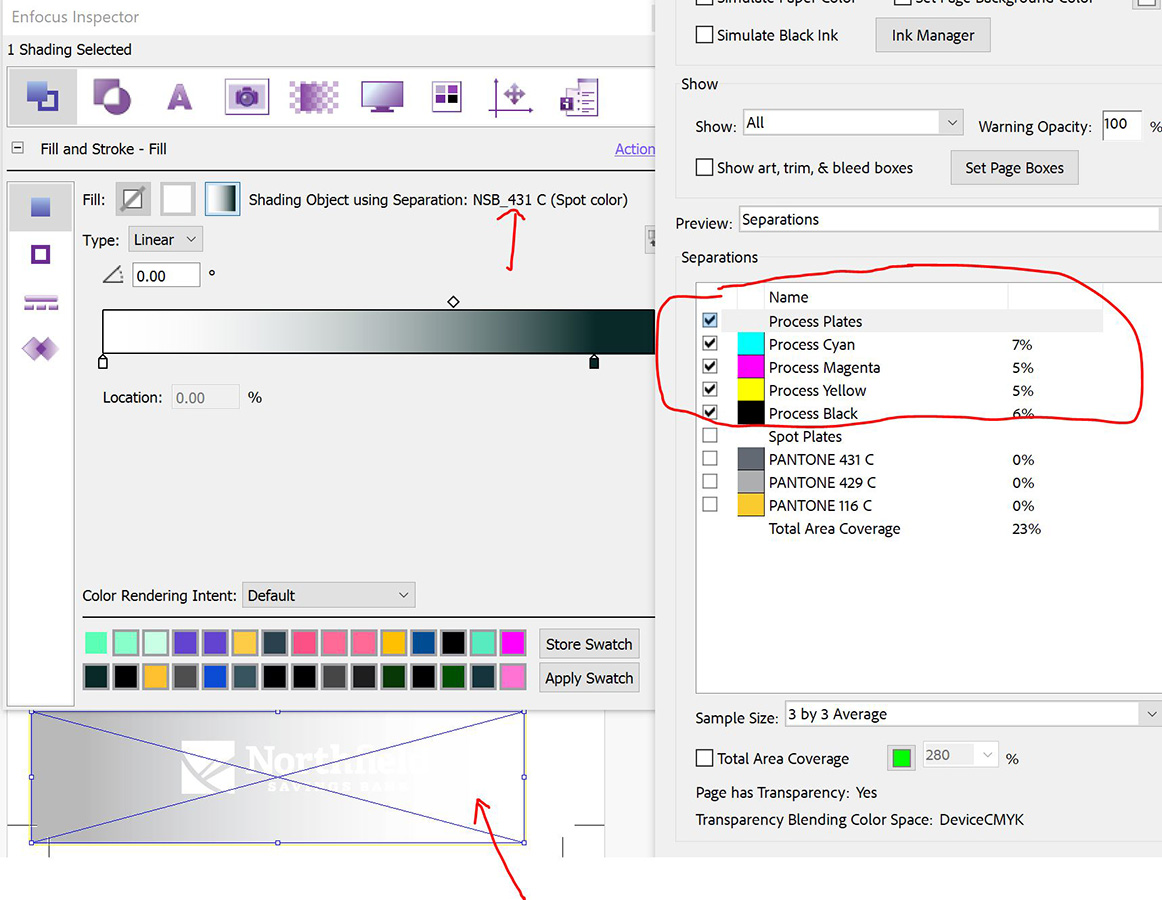Pick the magenta swatch ending the top row
Viewport: 1162px width, 900px height.
click(x=513, y=643)
